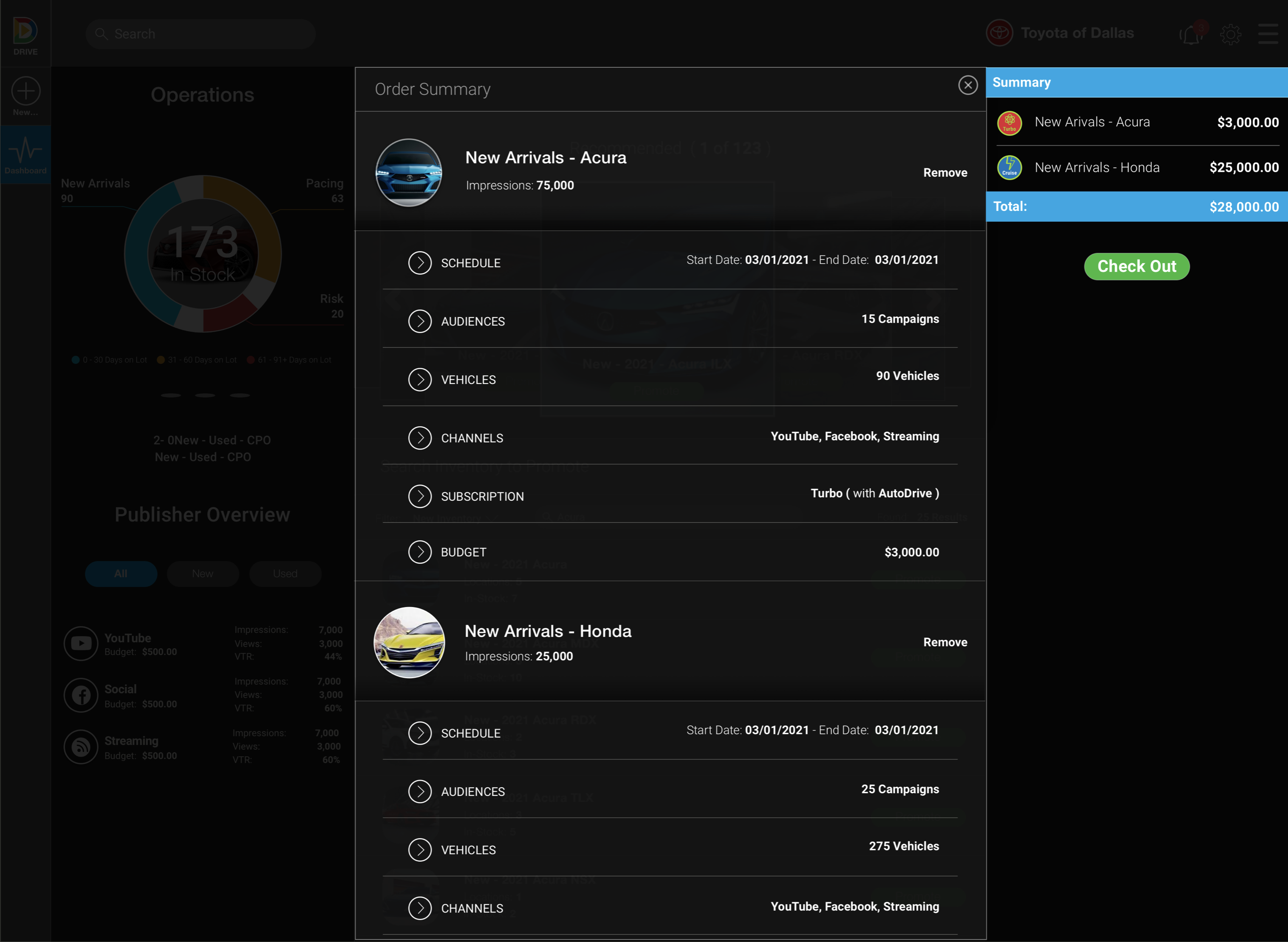1288x942 pixels.
Task: Open the hamburger menu
Action: 1268,34
